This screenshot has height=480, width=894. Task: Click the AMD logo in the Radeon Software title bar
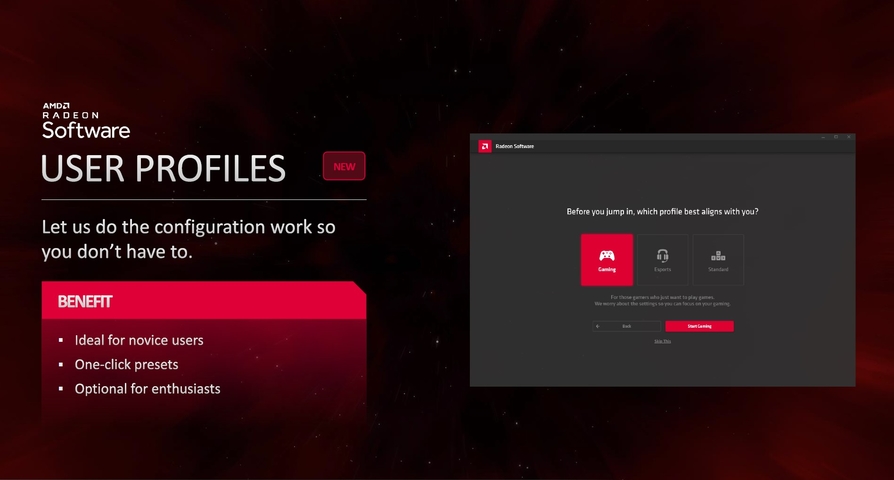(x=485, y=147)
